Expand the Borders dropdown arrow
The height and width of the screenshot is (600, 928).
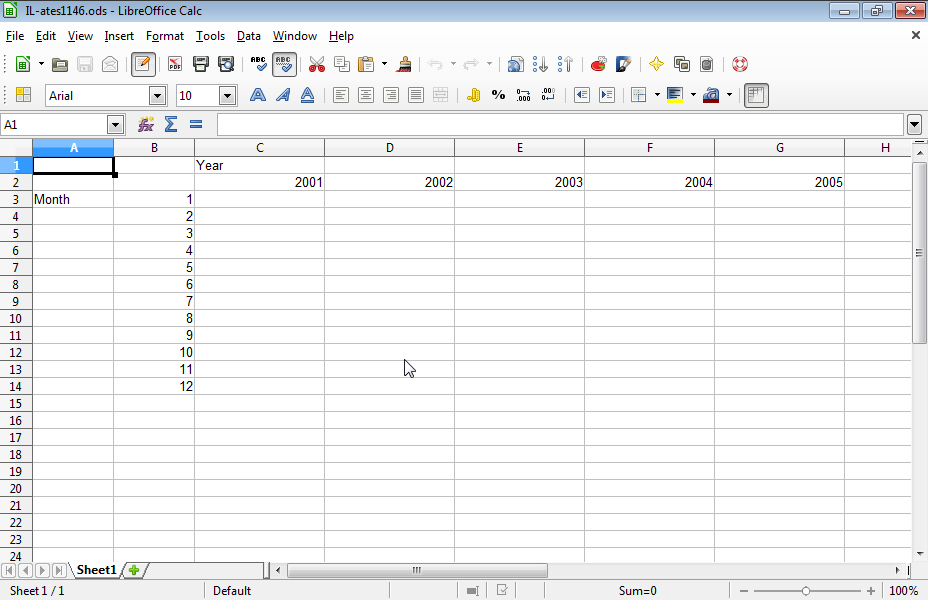pos(657,95)
